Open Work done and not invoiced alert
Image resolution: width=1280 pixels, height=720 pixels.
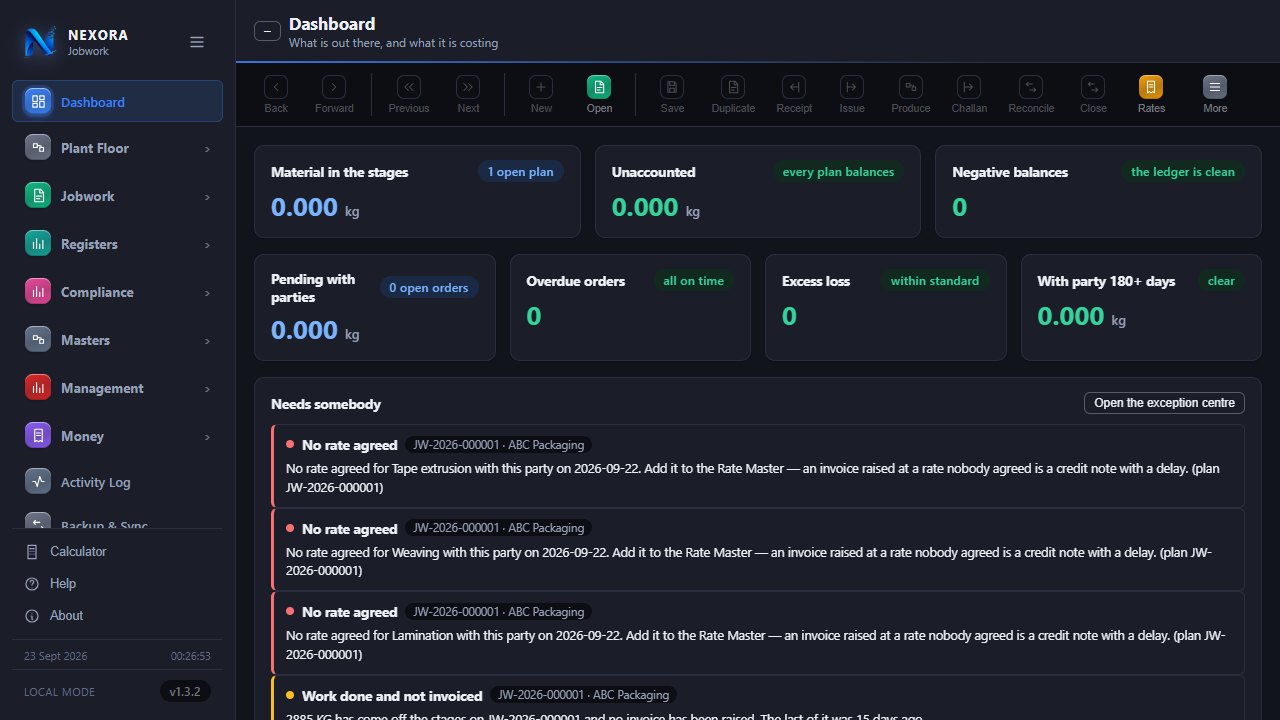pyautogui.click(x=758, y=698)
